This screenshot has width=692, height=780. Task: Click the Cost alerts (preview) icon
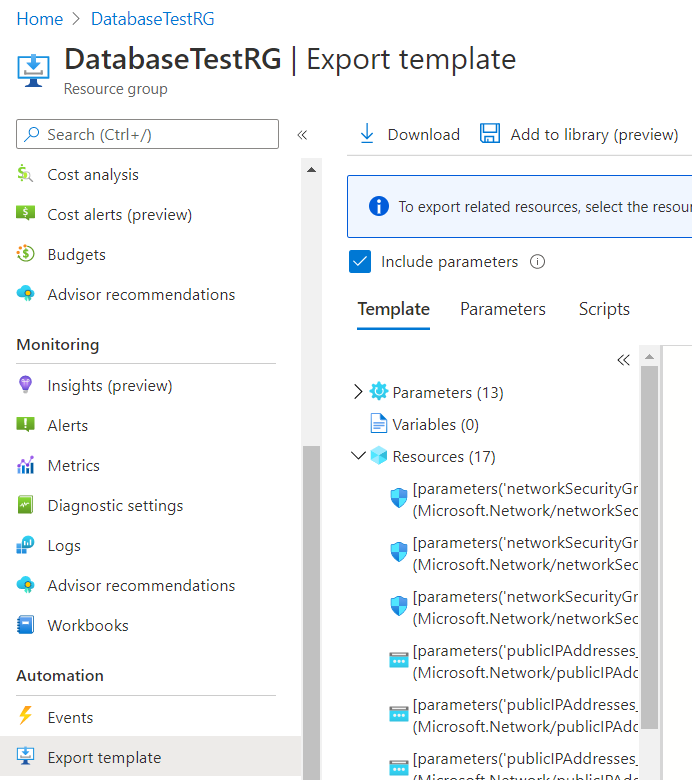tap(25, 213)
